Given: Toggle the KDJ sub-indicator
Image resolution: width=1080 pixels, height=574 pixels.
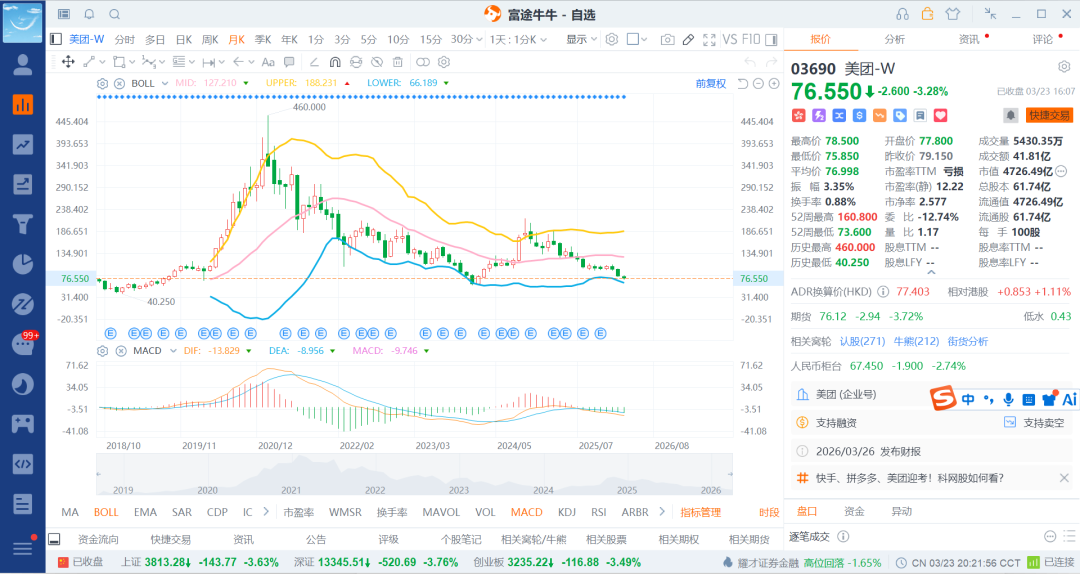Looking at the screenshot, I should pos(567,512).
